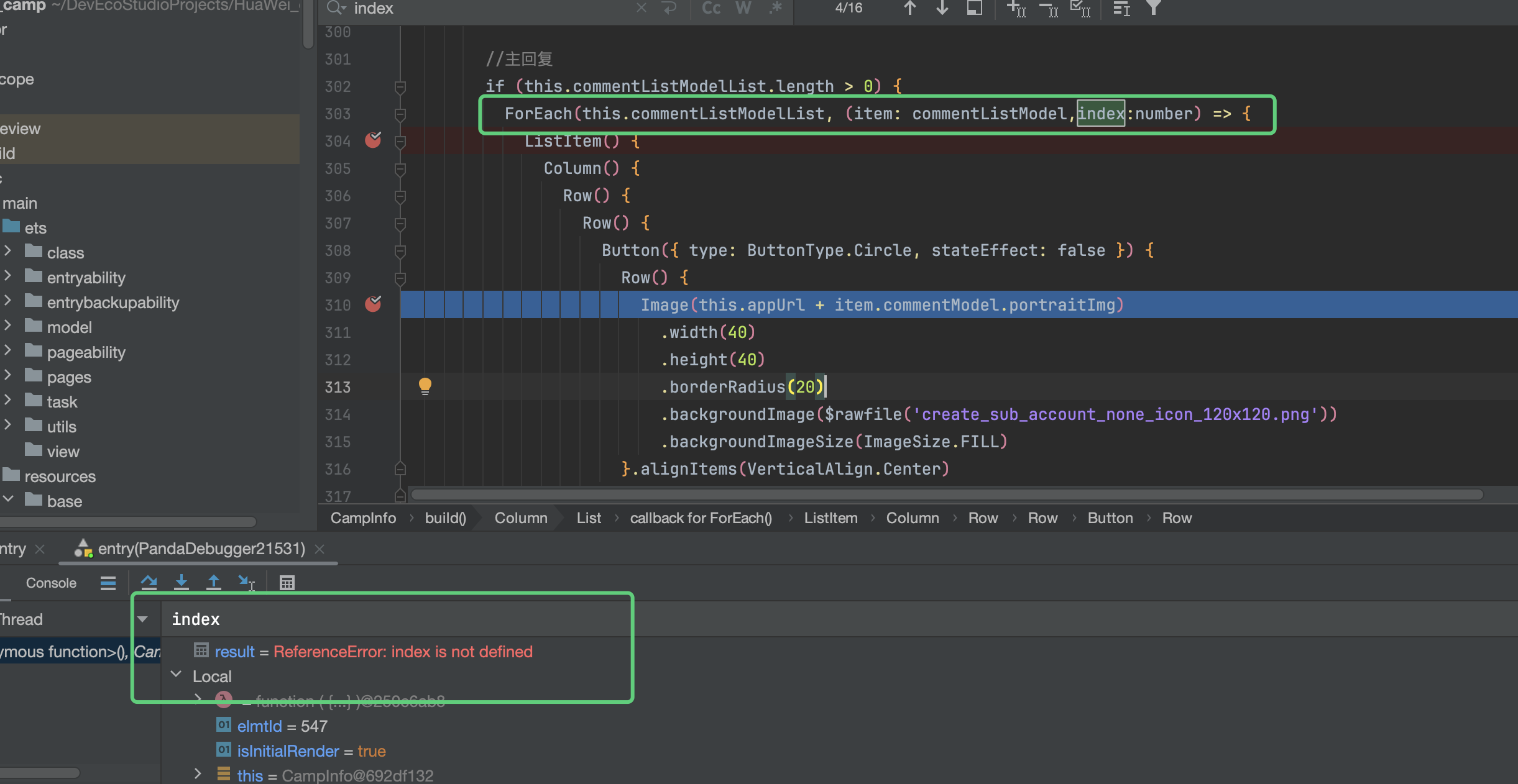This screenshot has height=784, width=1518.
Task: Expand this = CampInfo variable
Action: click(x=198, y=774)
